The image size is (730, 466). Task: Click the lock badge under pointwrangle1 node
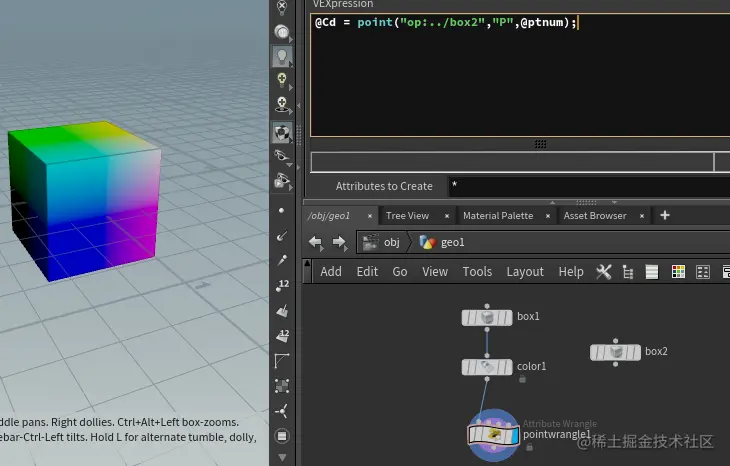pyautogui.click(x=529, y=447)
